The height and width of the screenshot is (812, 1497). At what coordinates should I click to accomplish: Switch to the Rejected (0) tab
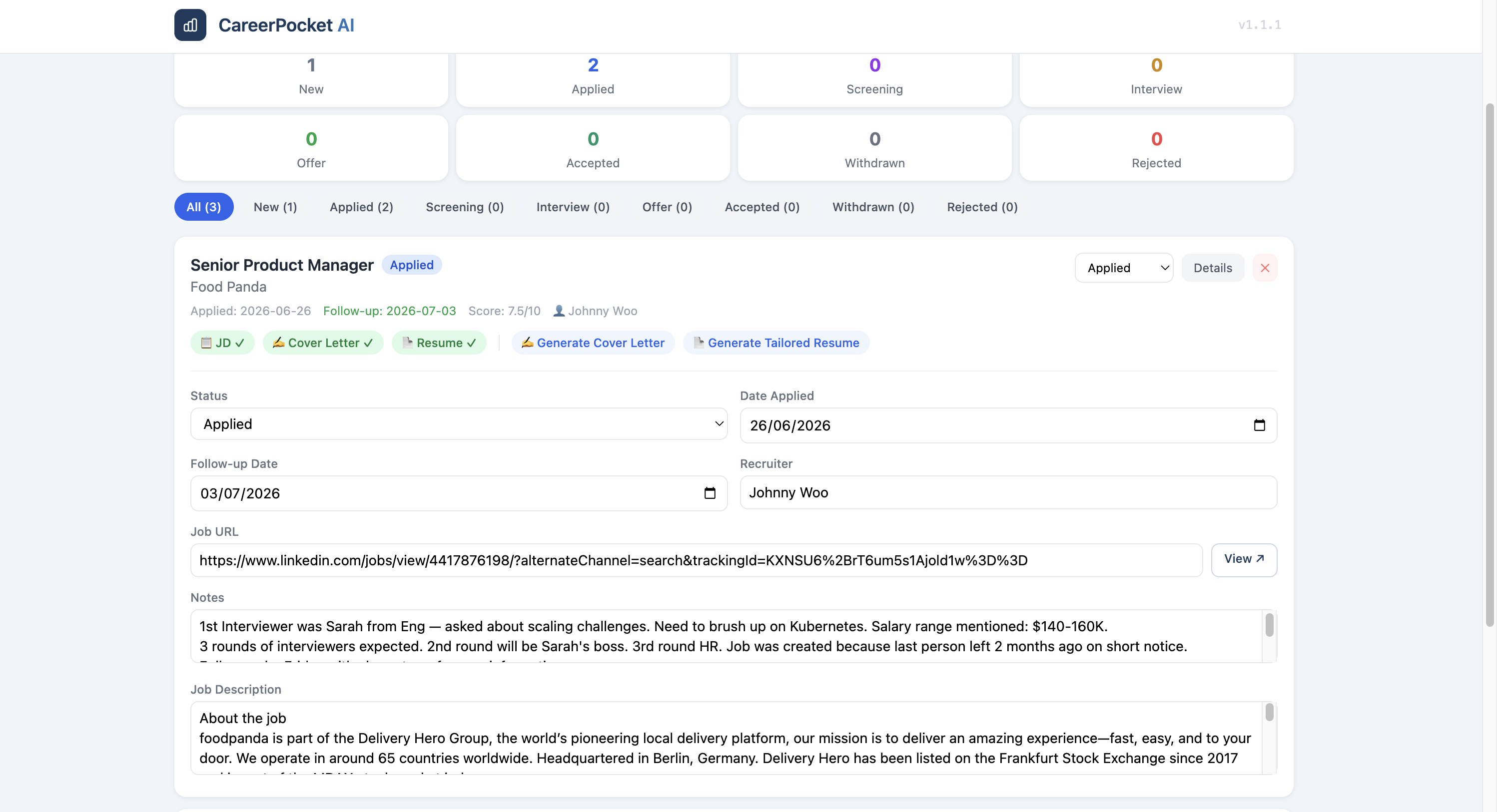click(982, 207)
